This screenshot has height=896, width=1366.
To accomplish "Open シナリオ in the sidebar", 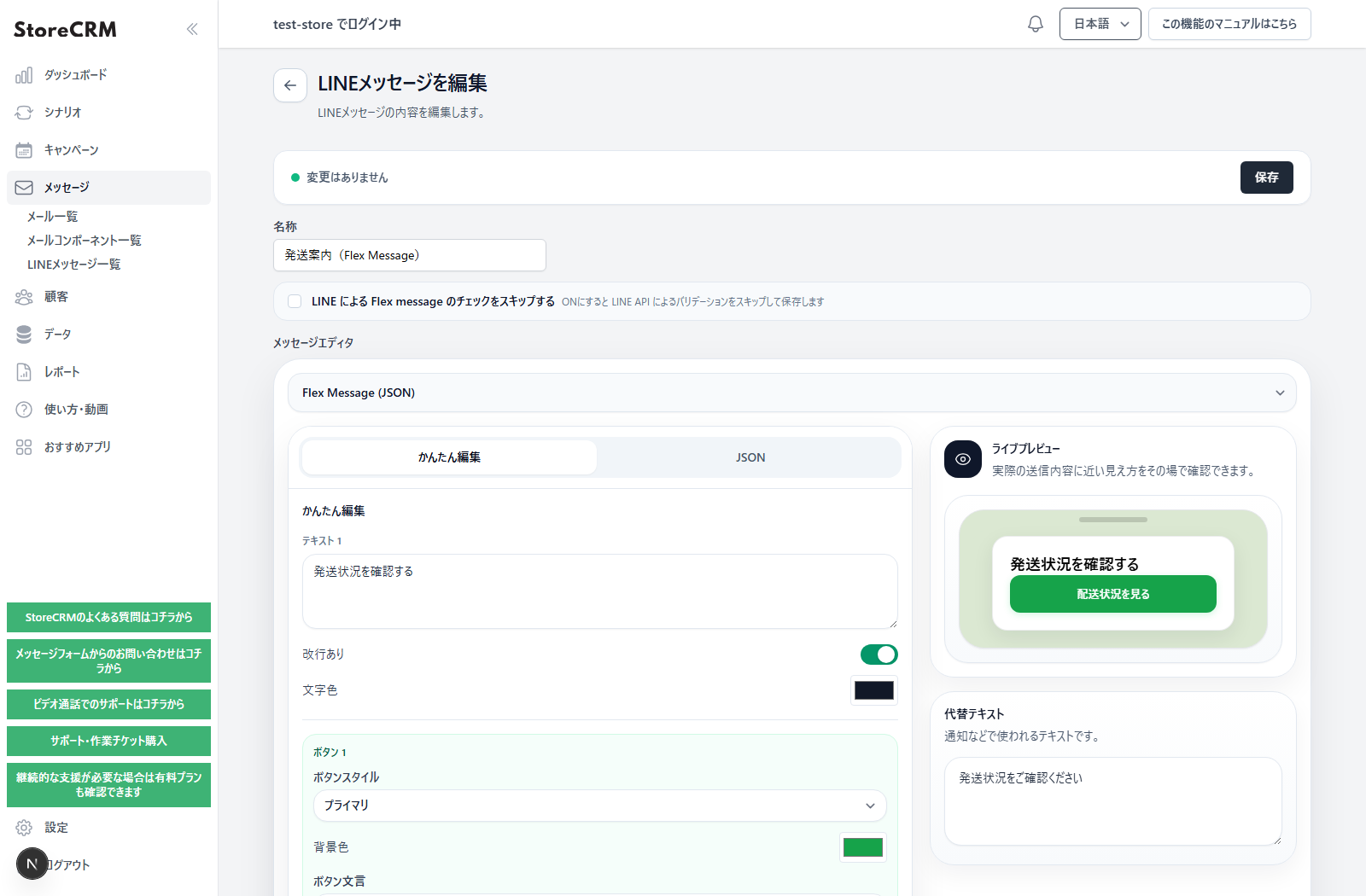I will coord(108,113).
